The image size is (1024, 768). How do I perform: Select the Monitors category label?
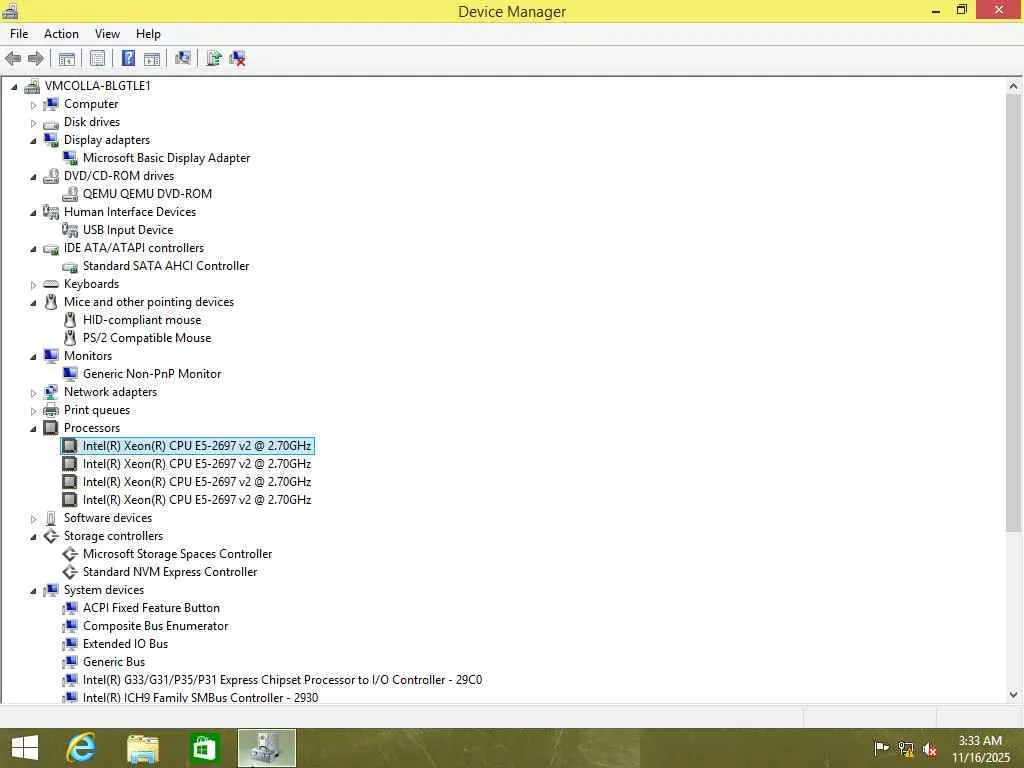[88, 356]
